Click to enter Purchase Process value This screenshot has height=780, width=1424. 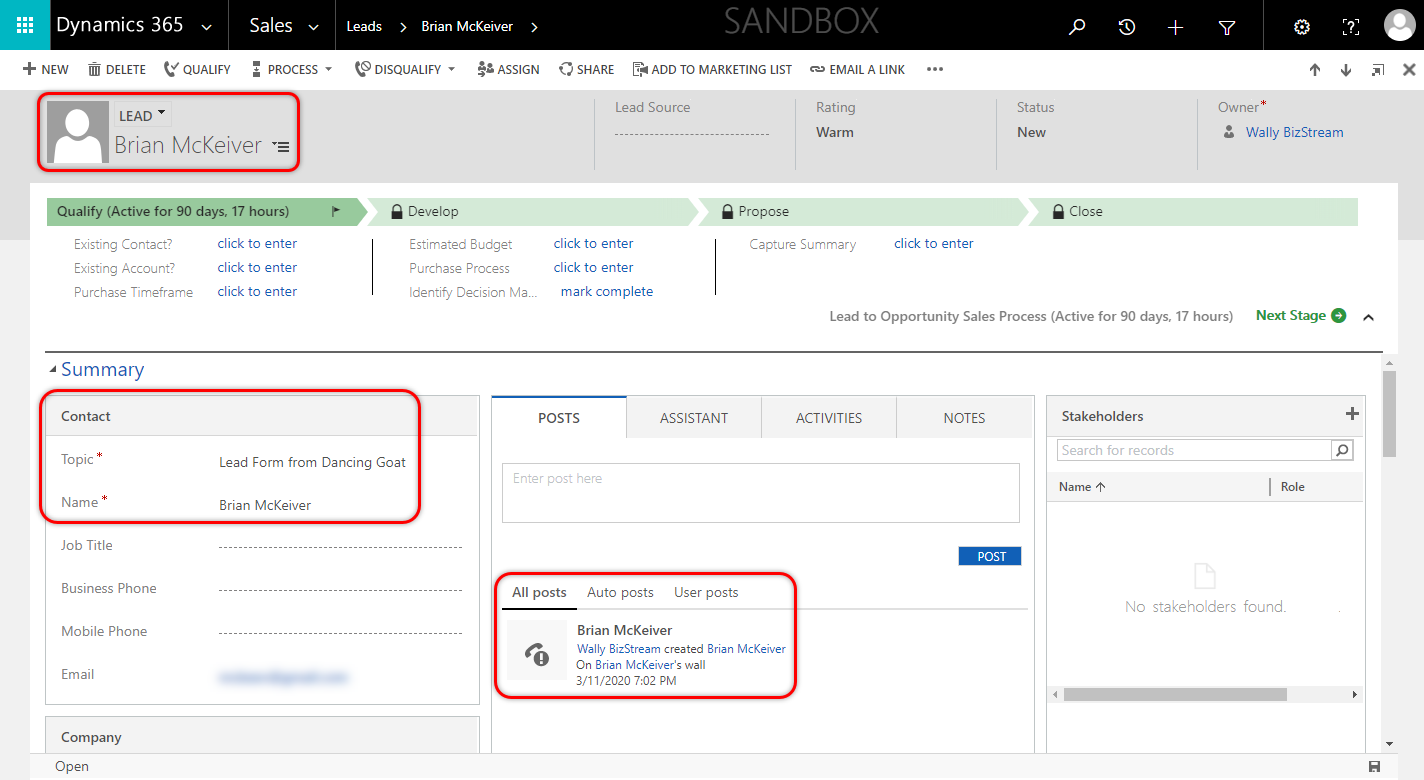pyautogui.click(x=593, y=267)
